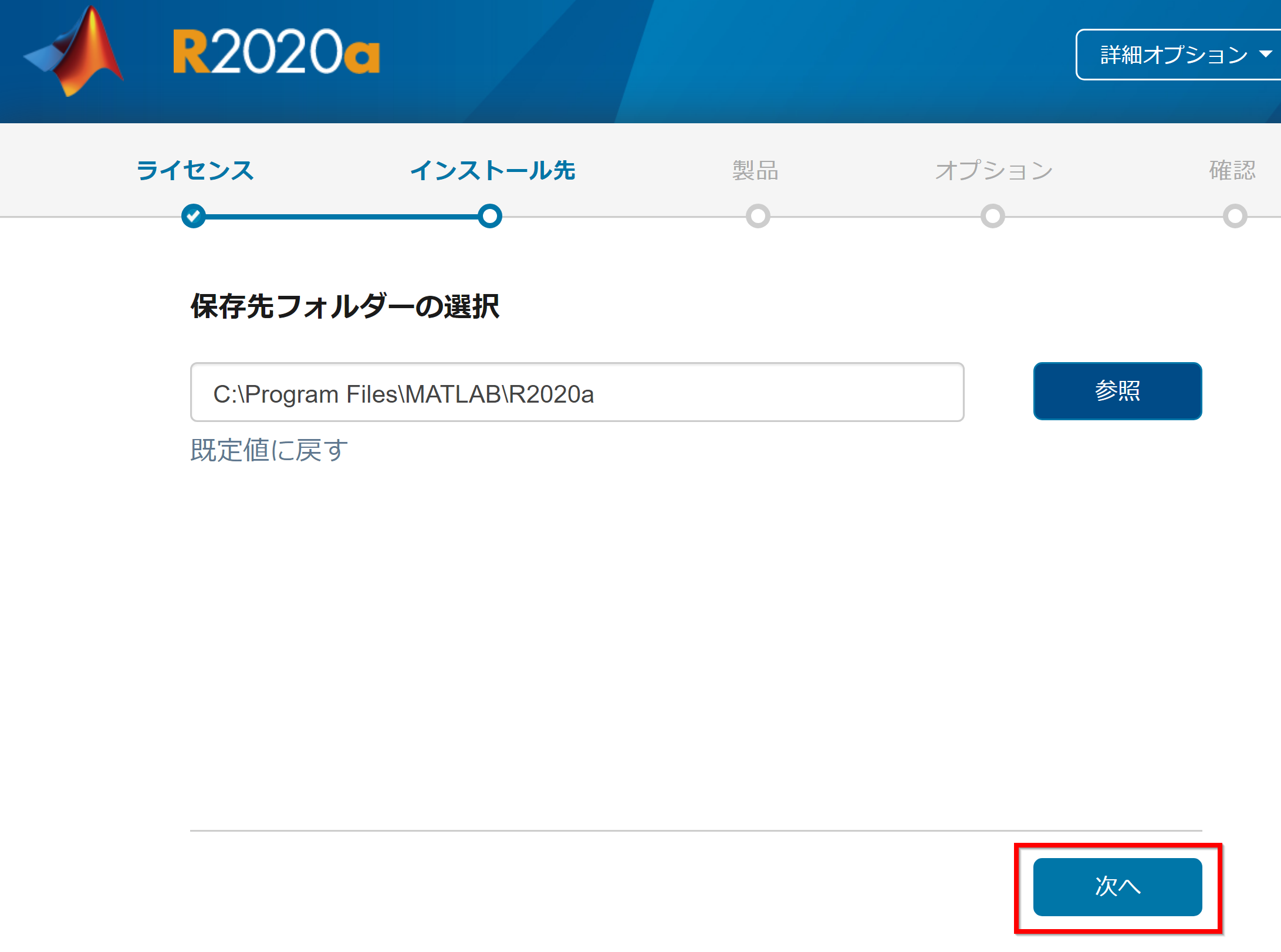This screenshot has height=952, width=1281.
Task: Click the 次へ next button
Action: 1117,887
